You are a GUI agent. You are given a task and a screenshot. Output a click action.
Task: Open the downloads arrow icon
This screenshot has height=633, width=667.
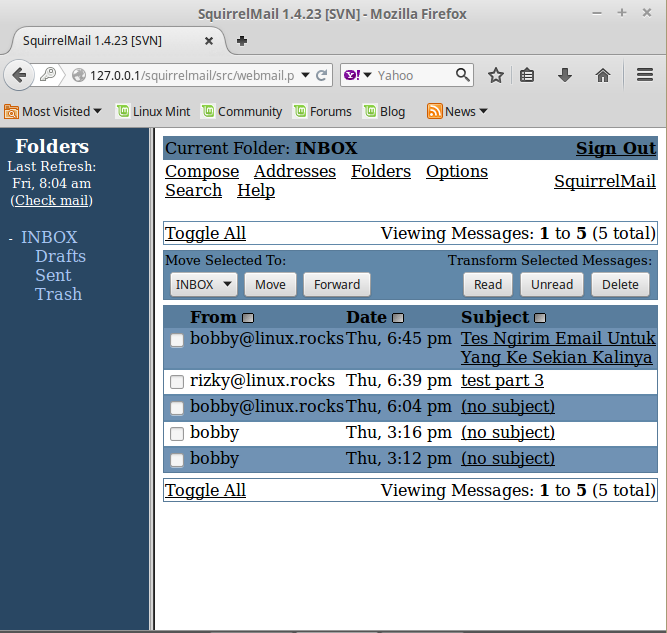click(564, 75)
